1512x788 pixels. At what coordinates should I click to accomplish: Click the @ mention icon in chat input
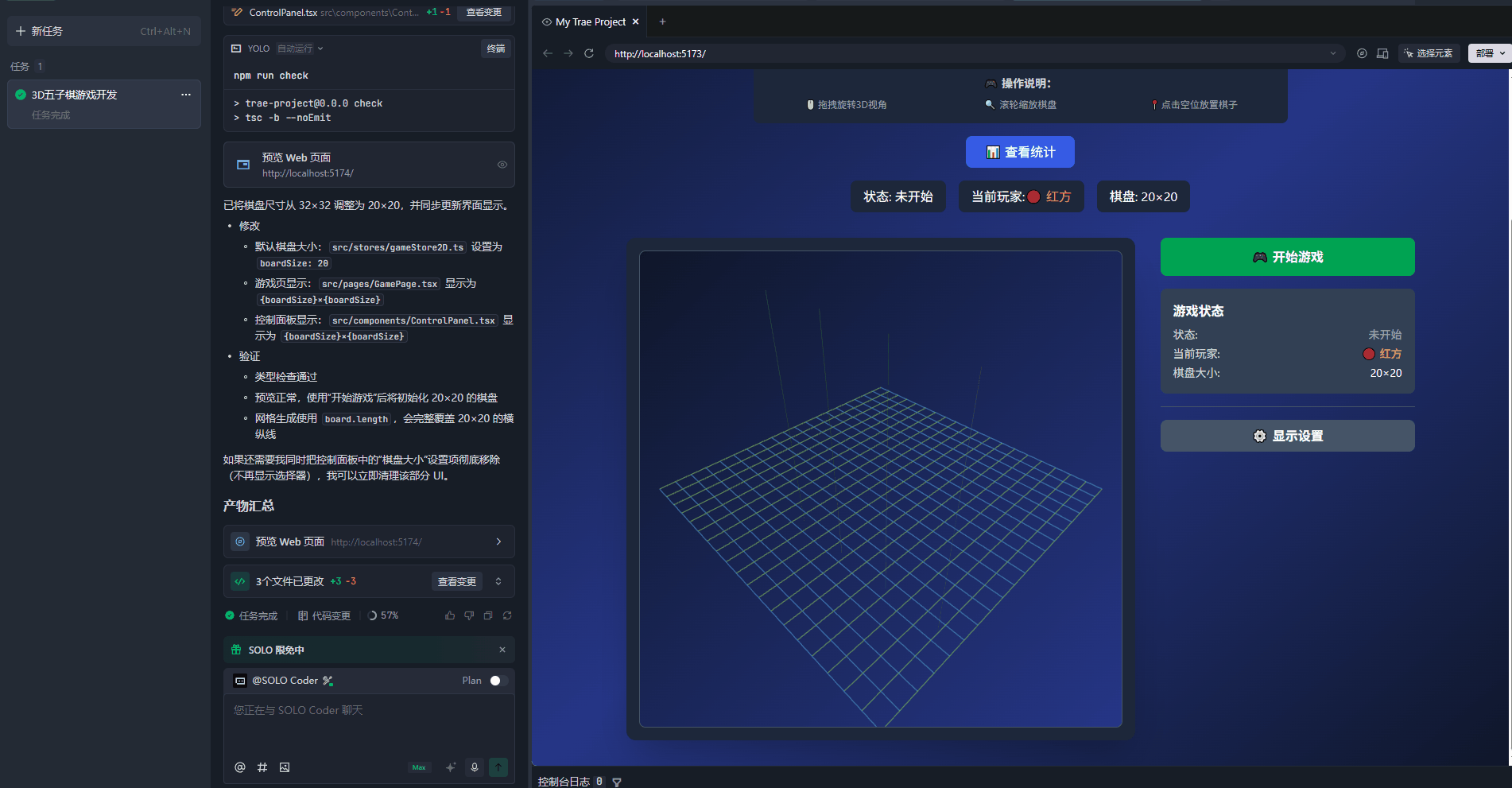(x=240, y=767)
